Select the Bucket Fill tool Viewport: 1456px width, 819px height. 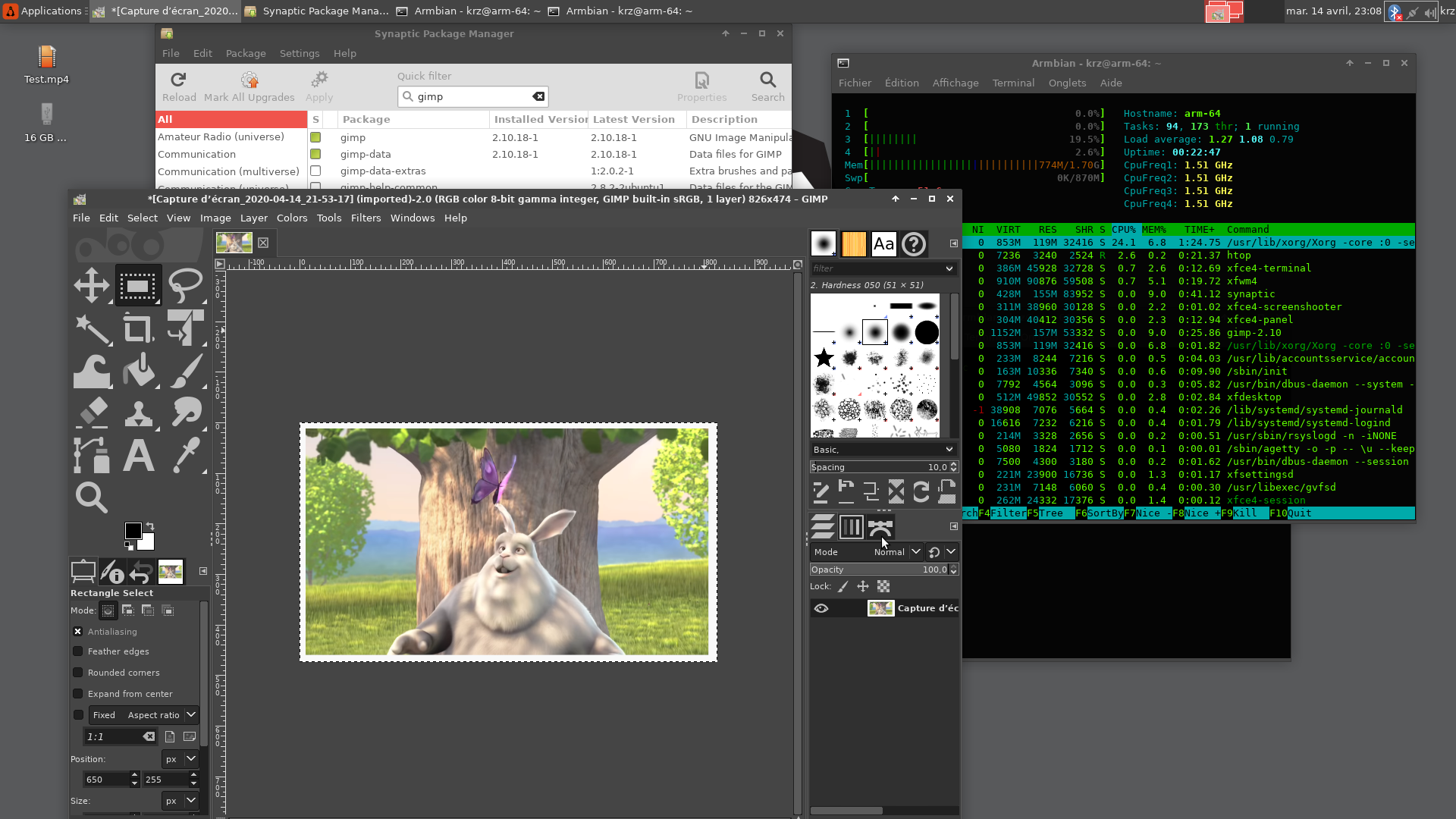pos(138,371)
